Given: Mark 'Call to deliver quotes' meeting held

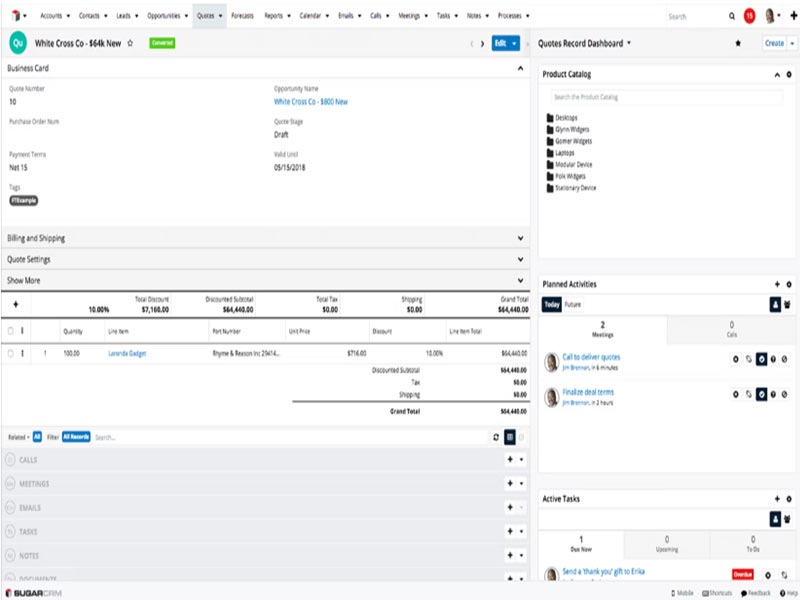Looking at the screenshot, I should pos(761,358).
